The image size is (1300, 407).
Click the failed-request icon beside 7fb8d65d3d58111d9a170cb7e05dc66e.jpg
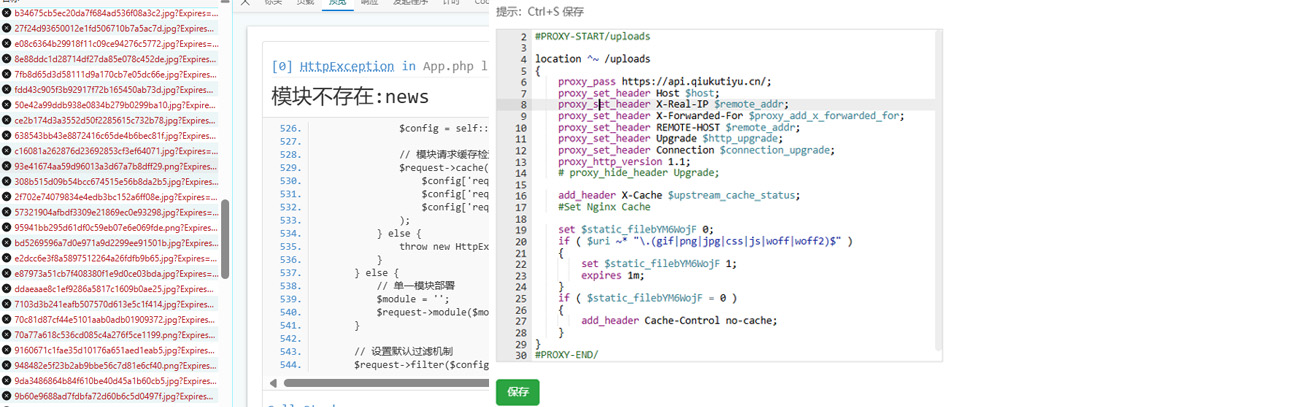pos(7,74)
